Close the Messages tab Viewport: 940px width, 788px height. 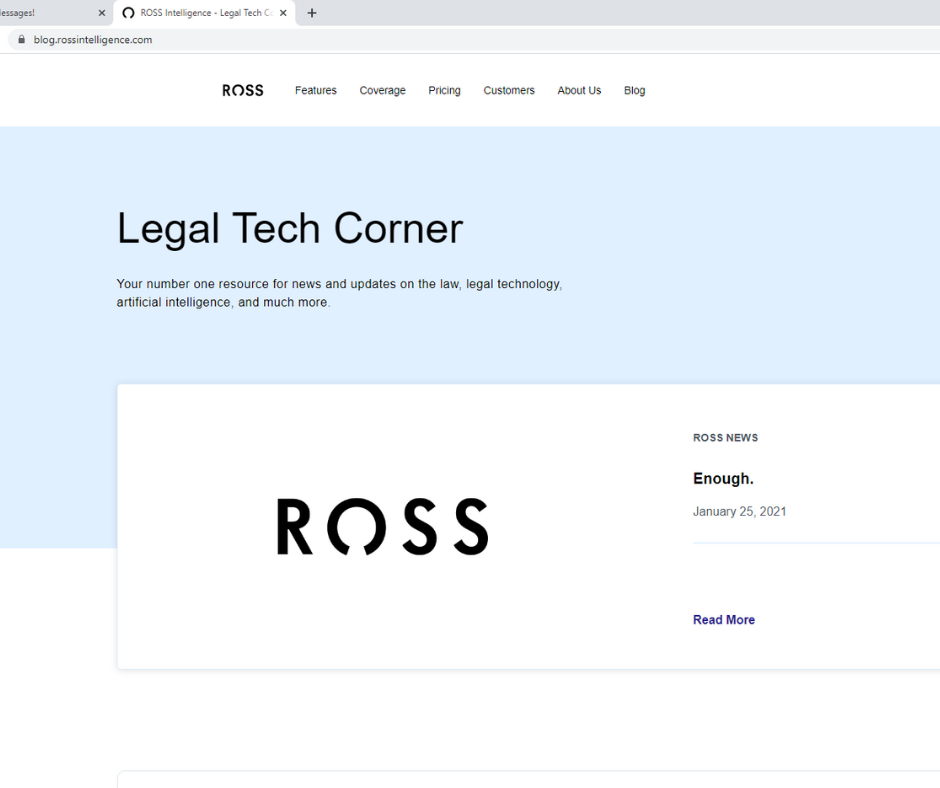click(101, 13)
